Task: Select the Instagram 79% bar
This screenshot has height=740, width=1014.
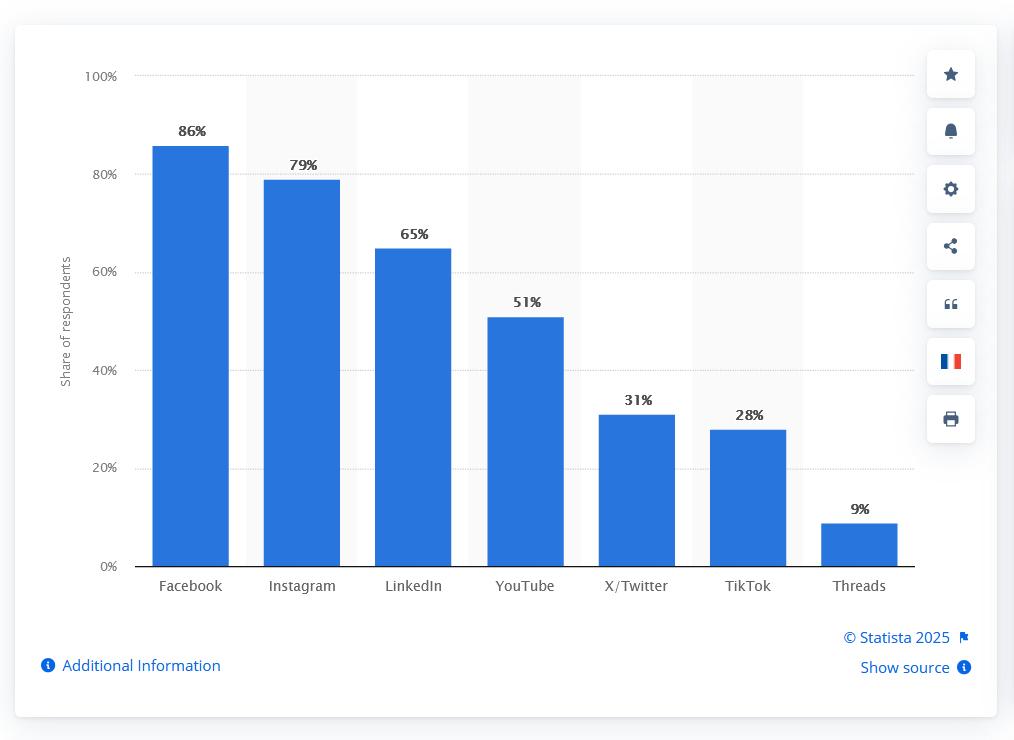Action: point(302,373)
